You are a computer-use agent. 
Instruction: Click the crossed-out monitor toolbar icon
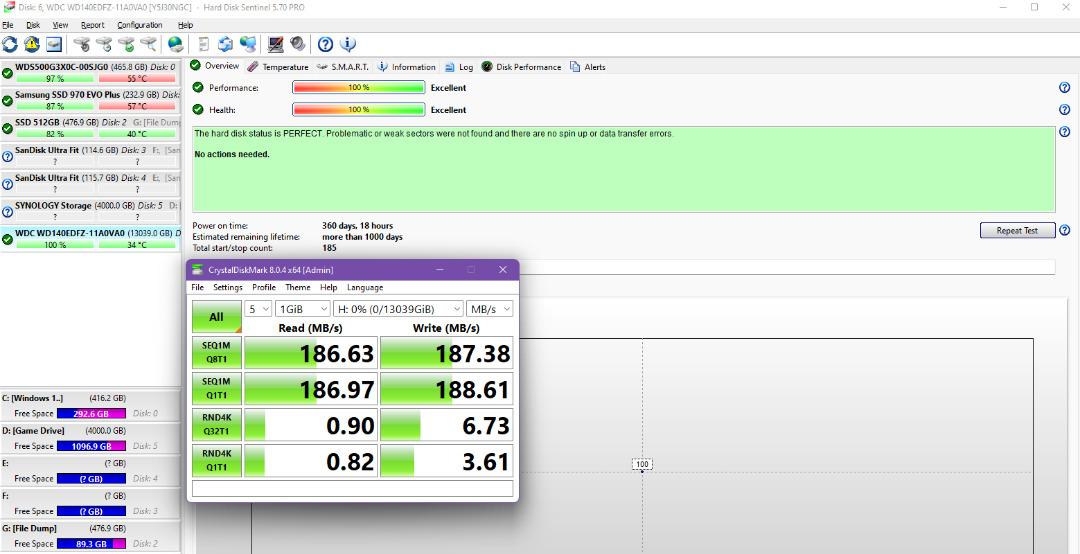[276, 45]
